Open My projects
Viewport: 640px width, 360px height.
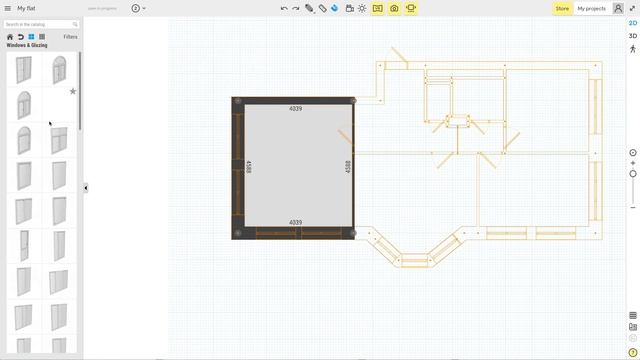591,9
